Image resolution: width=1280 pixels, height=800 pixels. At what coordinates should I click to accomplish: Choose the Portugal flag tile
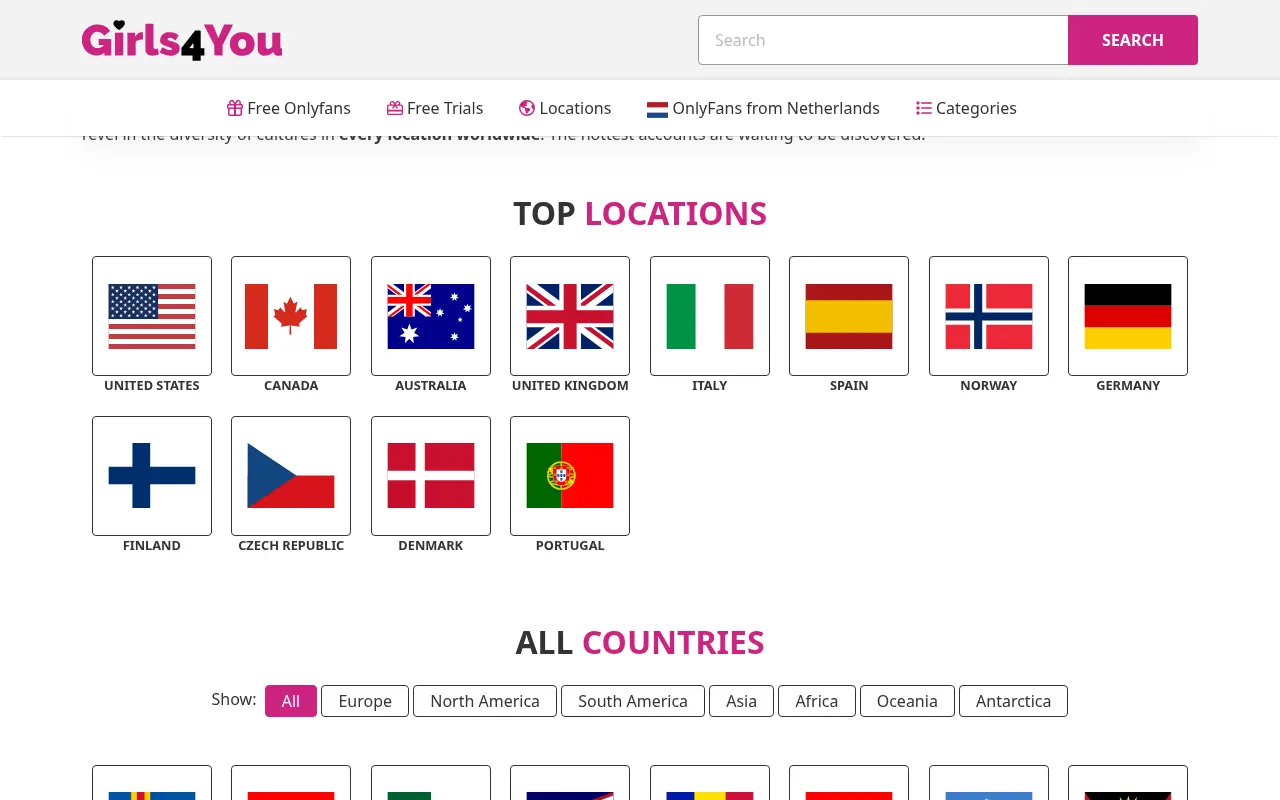click(570, 476)
